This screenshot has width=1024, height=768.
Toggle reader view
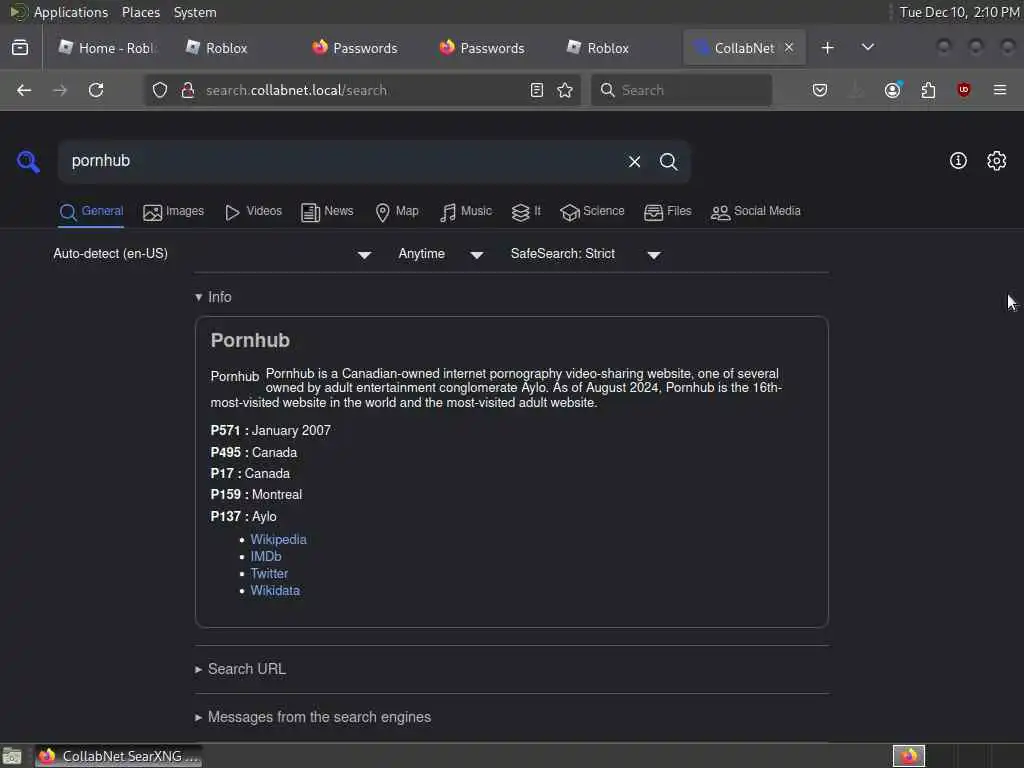(x=537, y=90)
